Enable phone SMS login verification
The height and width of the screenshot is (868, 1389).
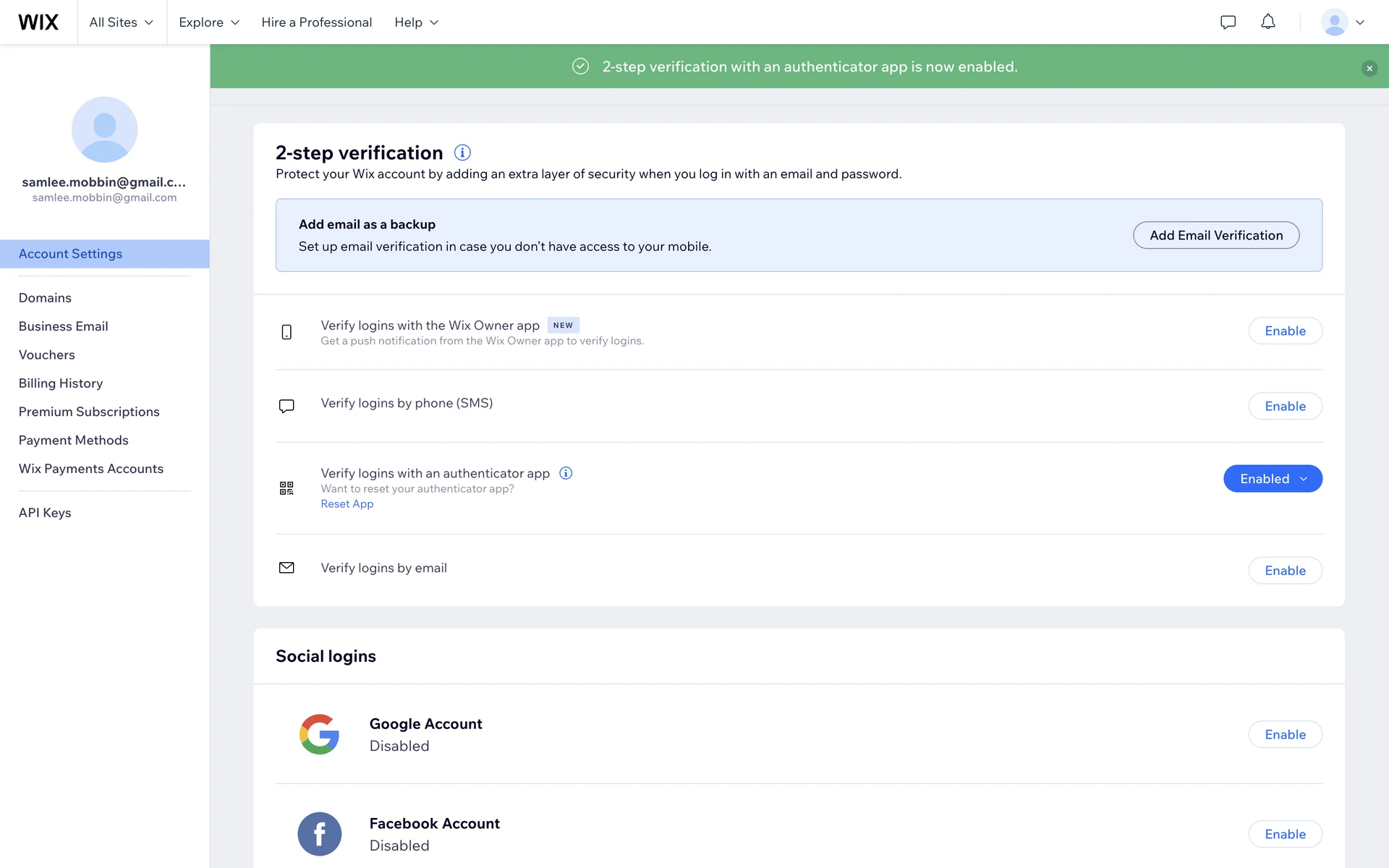pos(1285,406)
